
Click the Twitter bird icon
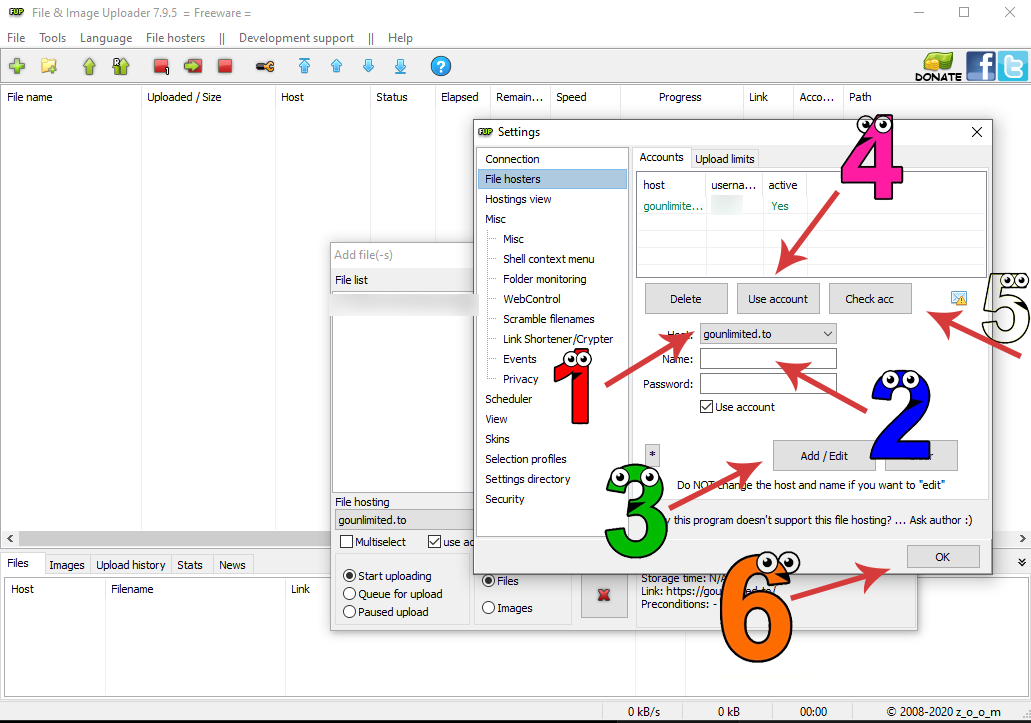(x=1012, y=66)
